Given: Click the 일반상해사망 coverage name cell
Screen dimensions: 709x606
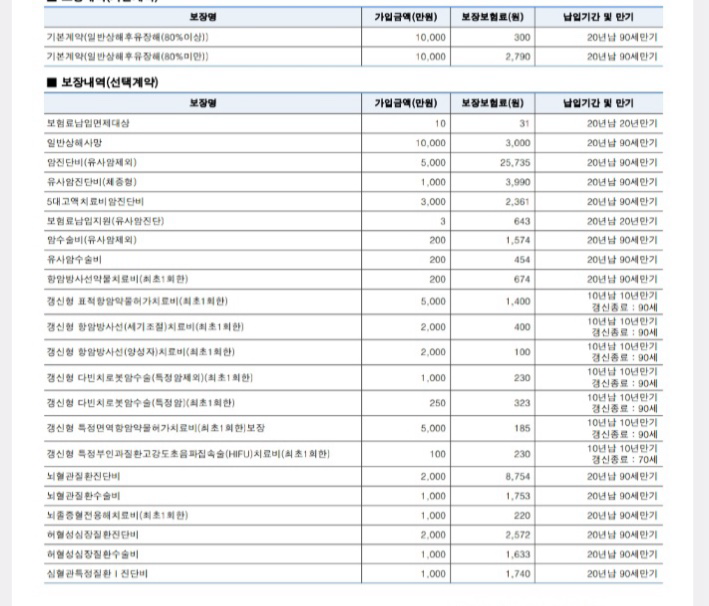Looking at the screenshot, I should coord(74,143).
